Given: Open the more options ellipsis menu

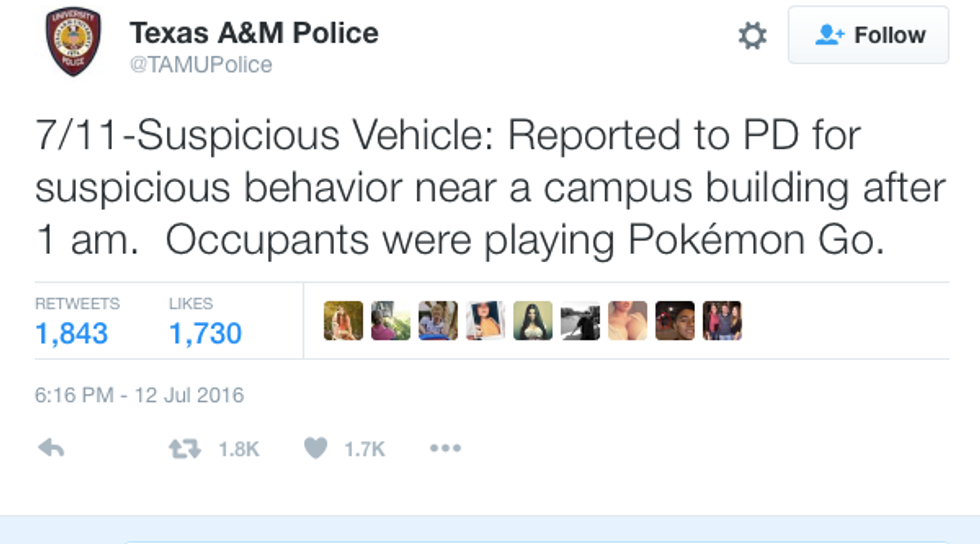Looking at the screenshot, I should coord(445,449).
